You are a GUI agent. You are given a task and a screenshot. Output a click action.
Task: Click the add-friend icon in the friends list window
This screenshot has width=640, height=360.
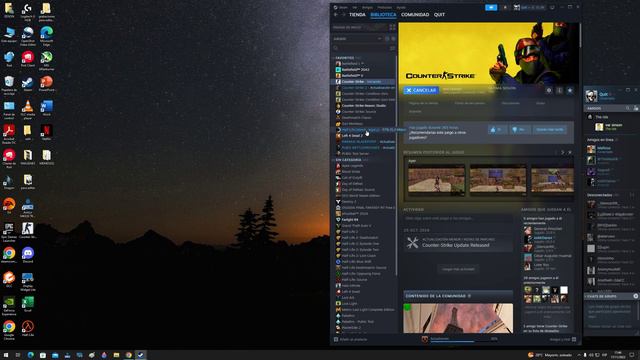point(636,109)
